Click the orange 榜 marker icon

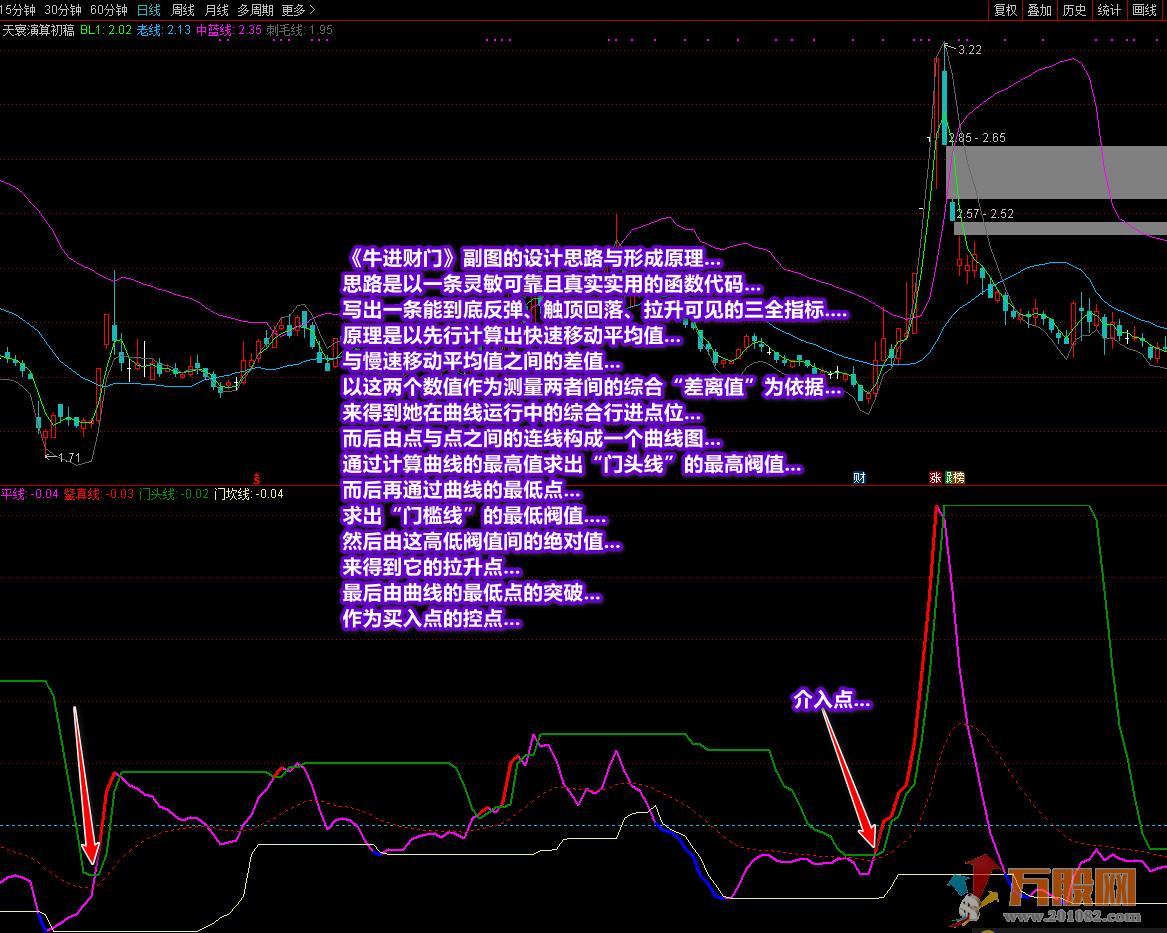(959, 478)
